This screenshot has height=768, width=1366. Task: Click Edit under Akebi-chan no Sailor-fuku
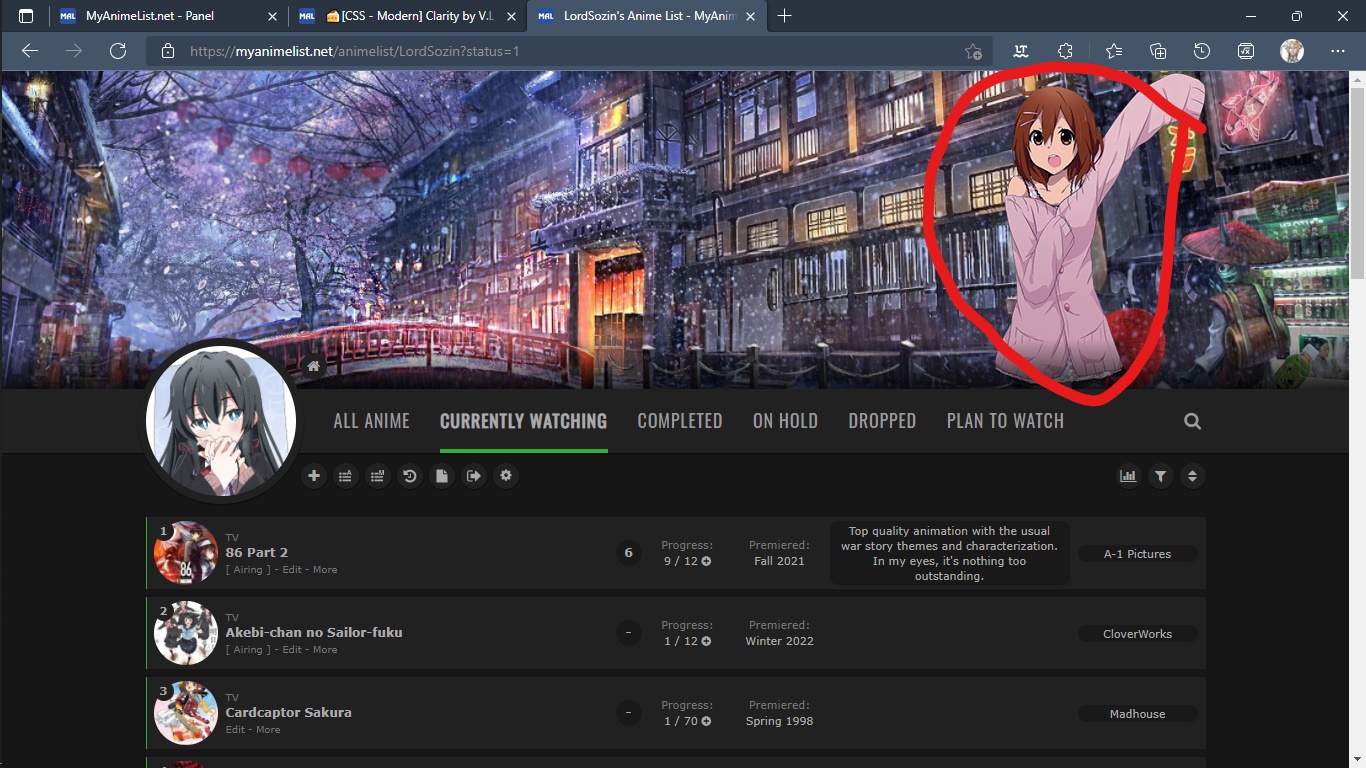292,650
